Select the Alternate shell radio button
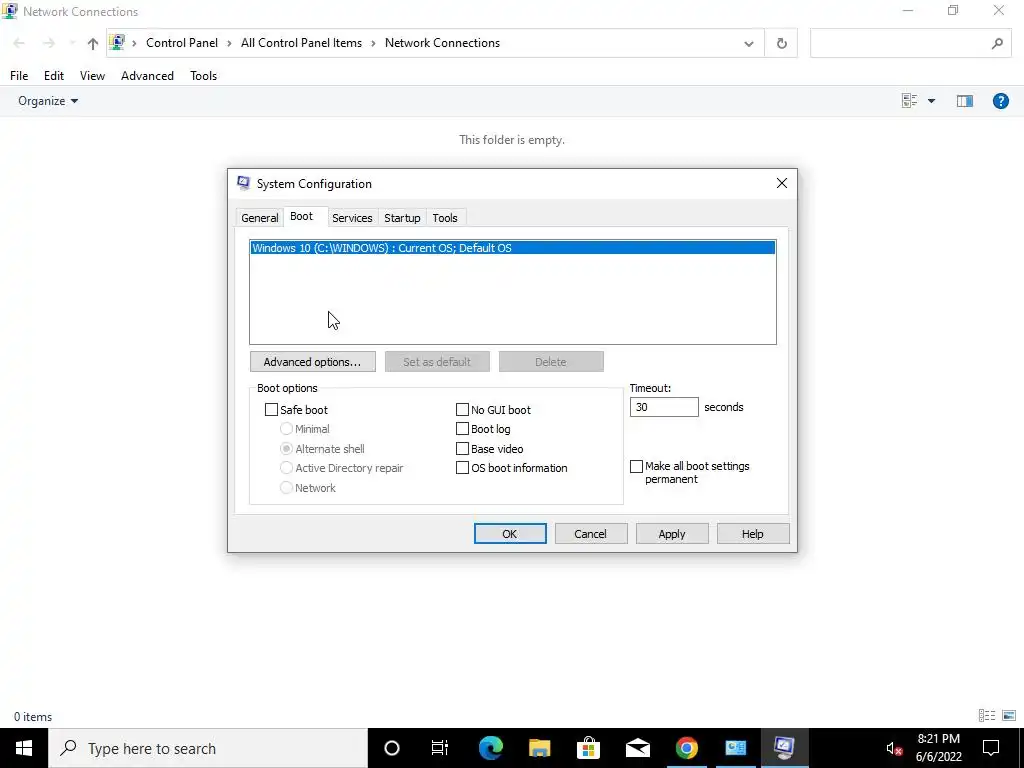Viewport: 1024px width, 768px height. [286, 449]
